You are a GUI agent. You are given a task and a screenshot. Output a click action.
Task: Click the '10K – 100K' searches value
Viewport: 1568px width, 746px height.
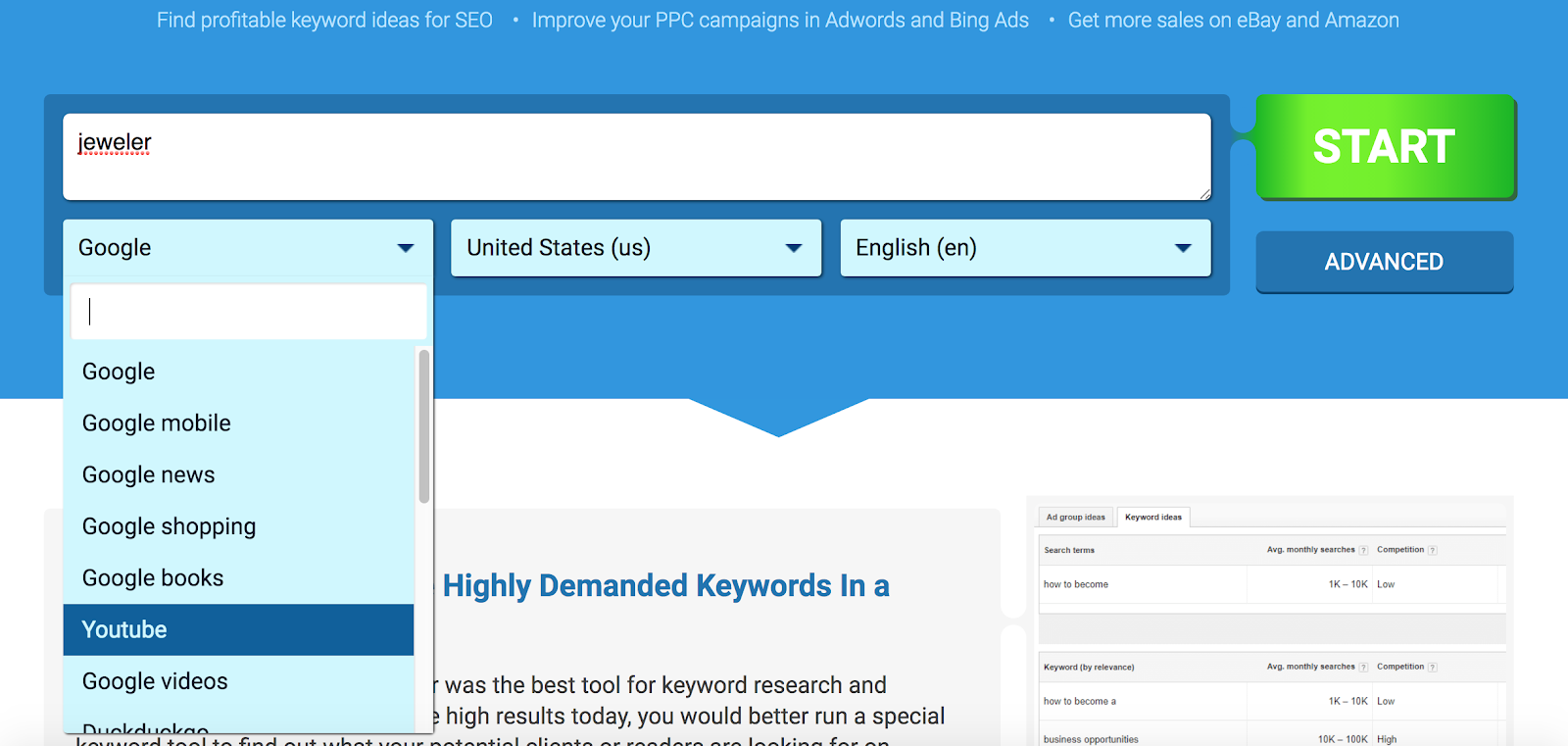pyautogui.click(x=1343, y=739)
